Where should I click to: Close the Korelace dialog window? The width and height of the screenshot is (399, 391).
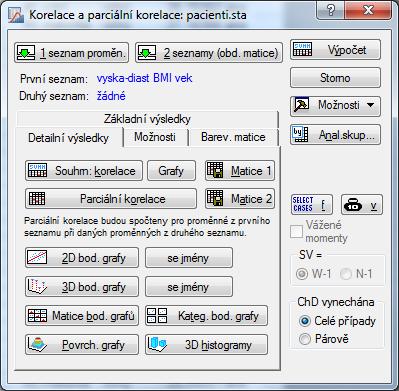pos(368,10)
